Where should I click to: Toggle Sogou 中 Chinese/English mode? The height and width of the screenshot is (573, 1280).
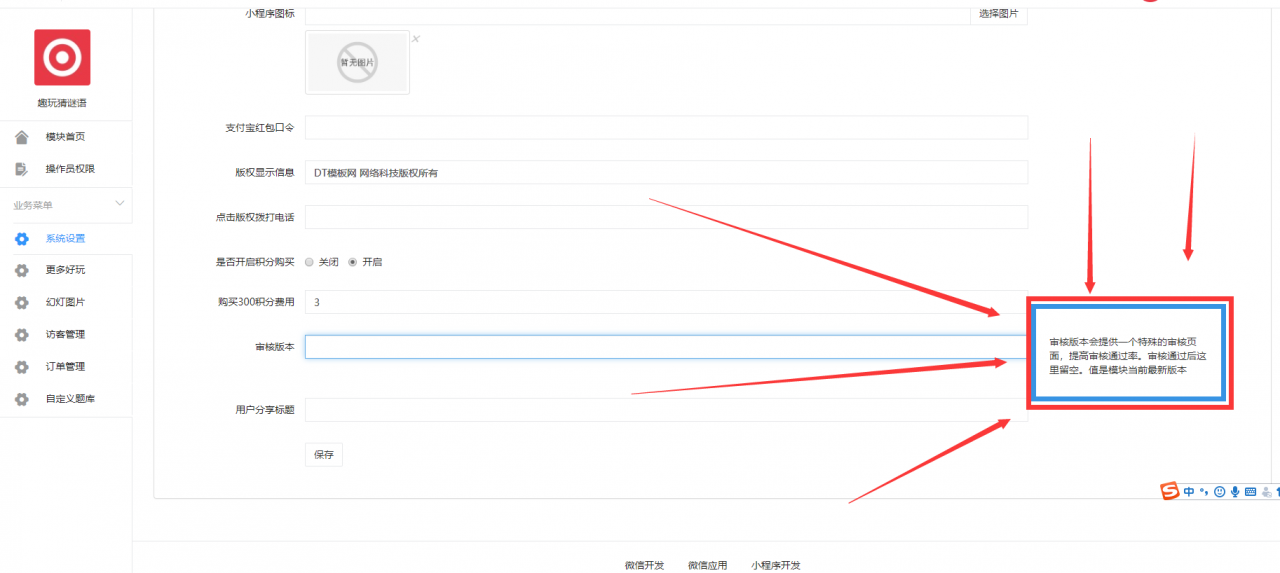(x=1189, y=492)
